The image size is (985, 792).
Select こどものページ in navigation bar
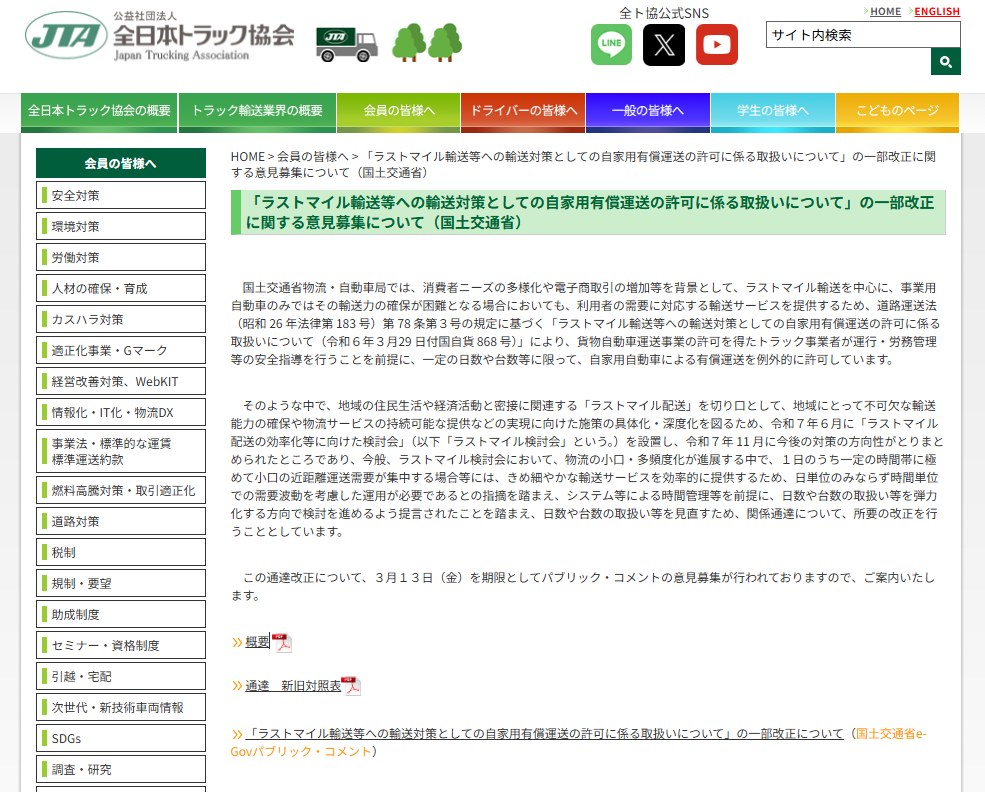(897, 111)
